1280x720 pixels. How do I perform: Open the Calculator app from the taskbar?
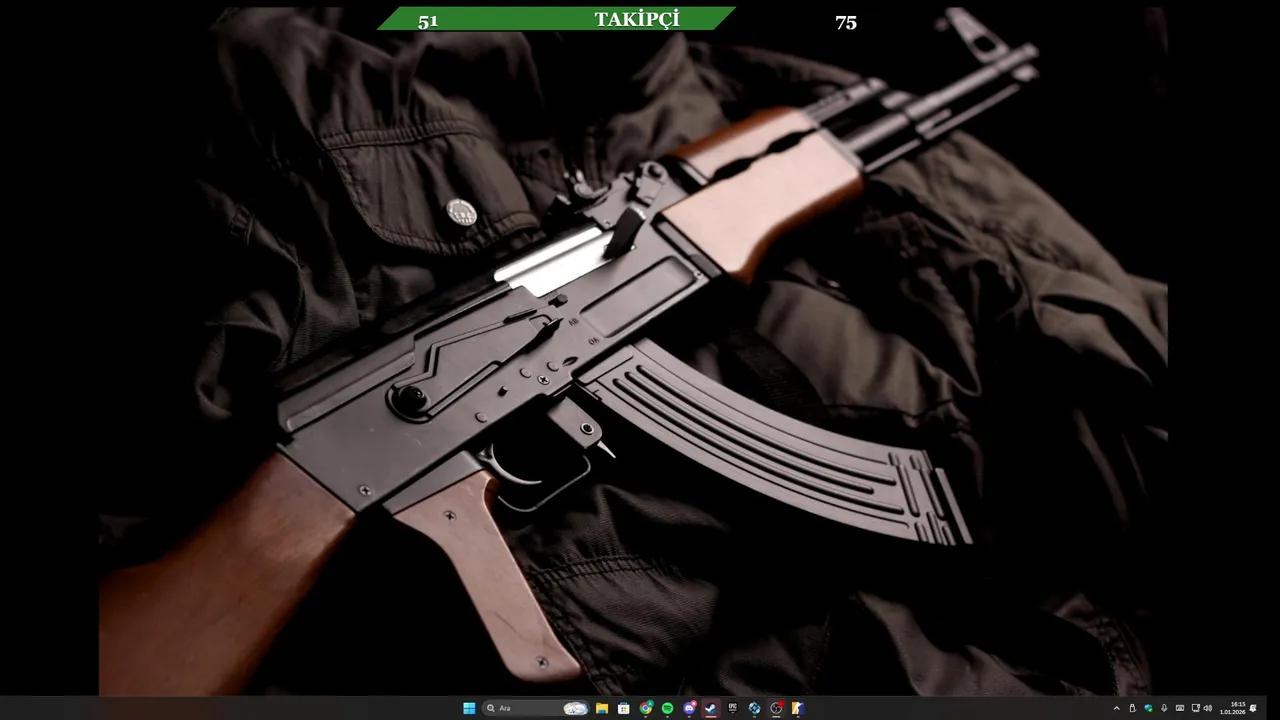click(623, 708)
